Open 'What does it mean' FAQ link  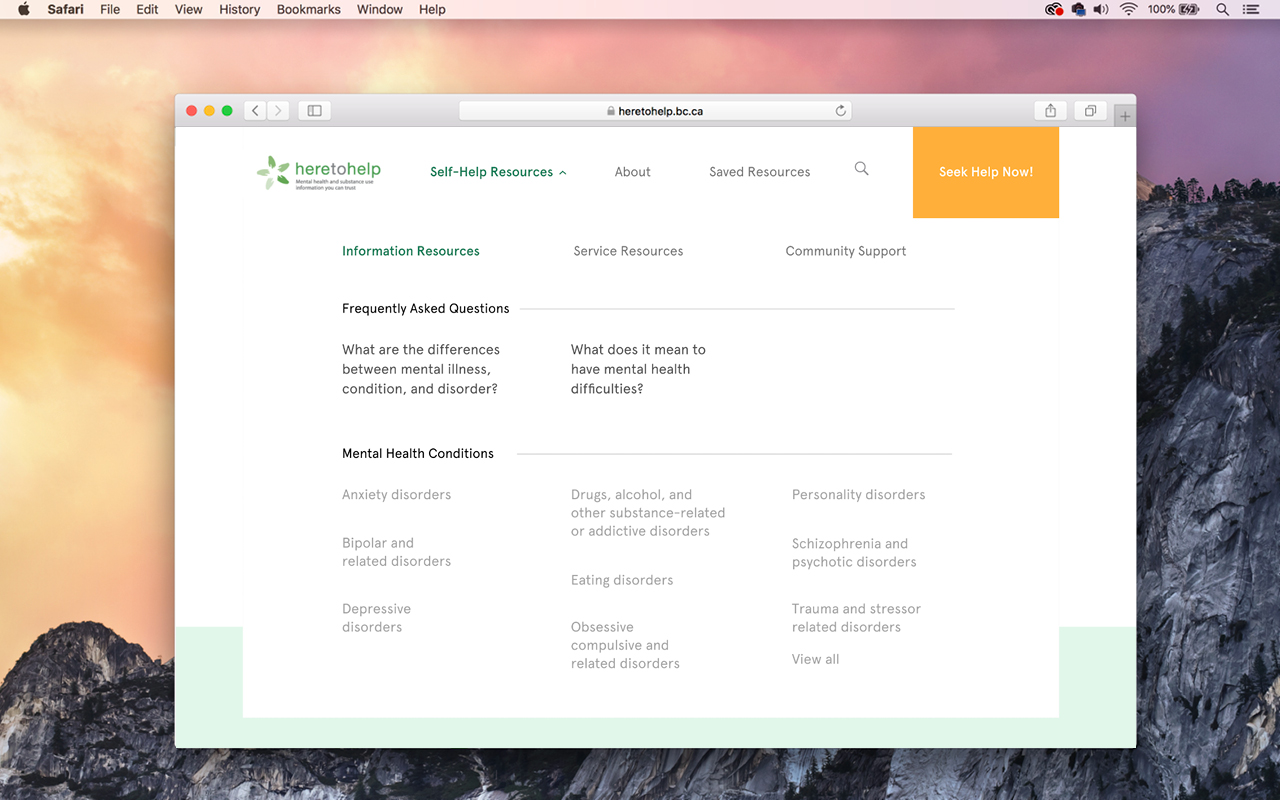(638, 369)
